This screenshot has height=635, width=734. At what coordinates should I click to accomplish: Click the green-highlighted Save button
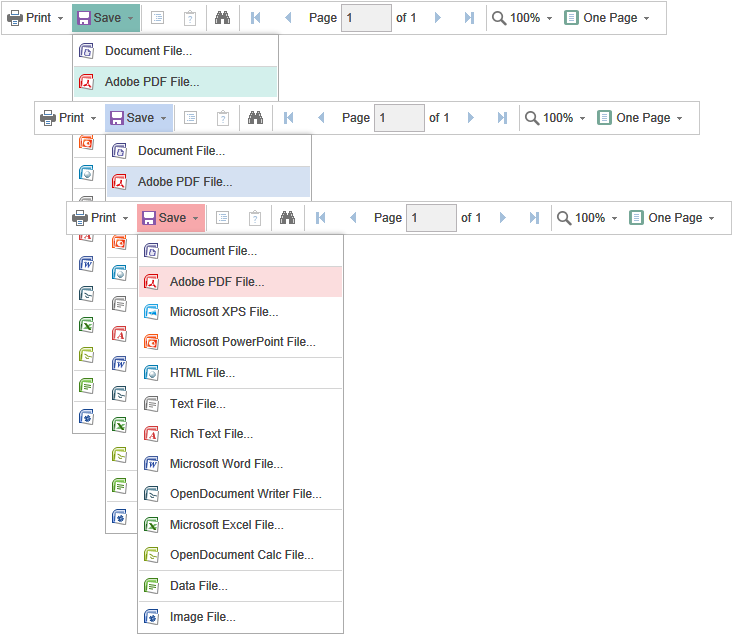click(x=106, y=18)
